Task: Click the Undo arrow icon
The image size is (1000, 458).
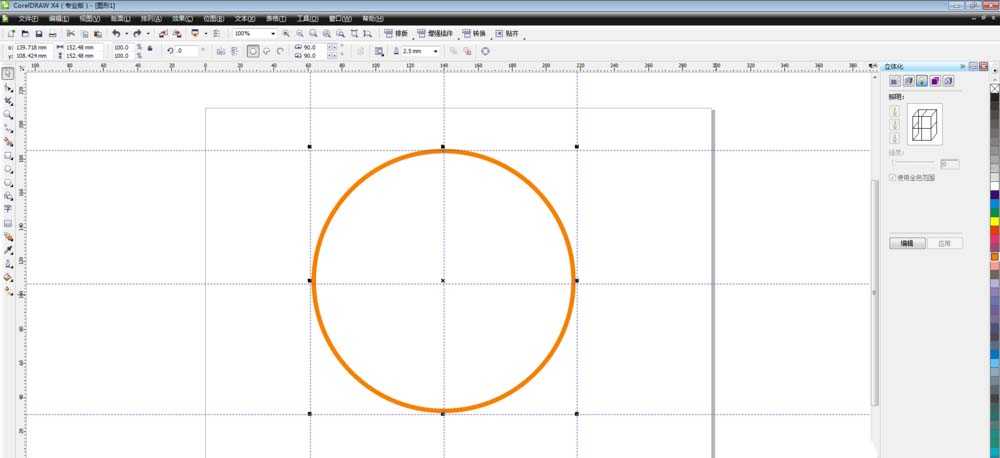Action: pos(117,33)
